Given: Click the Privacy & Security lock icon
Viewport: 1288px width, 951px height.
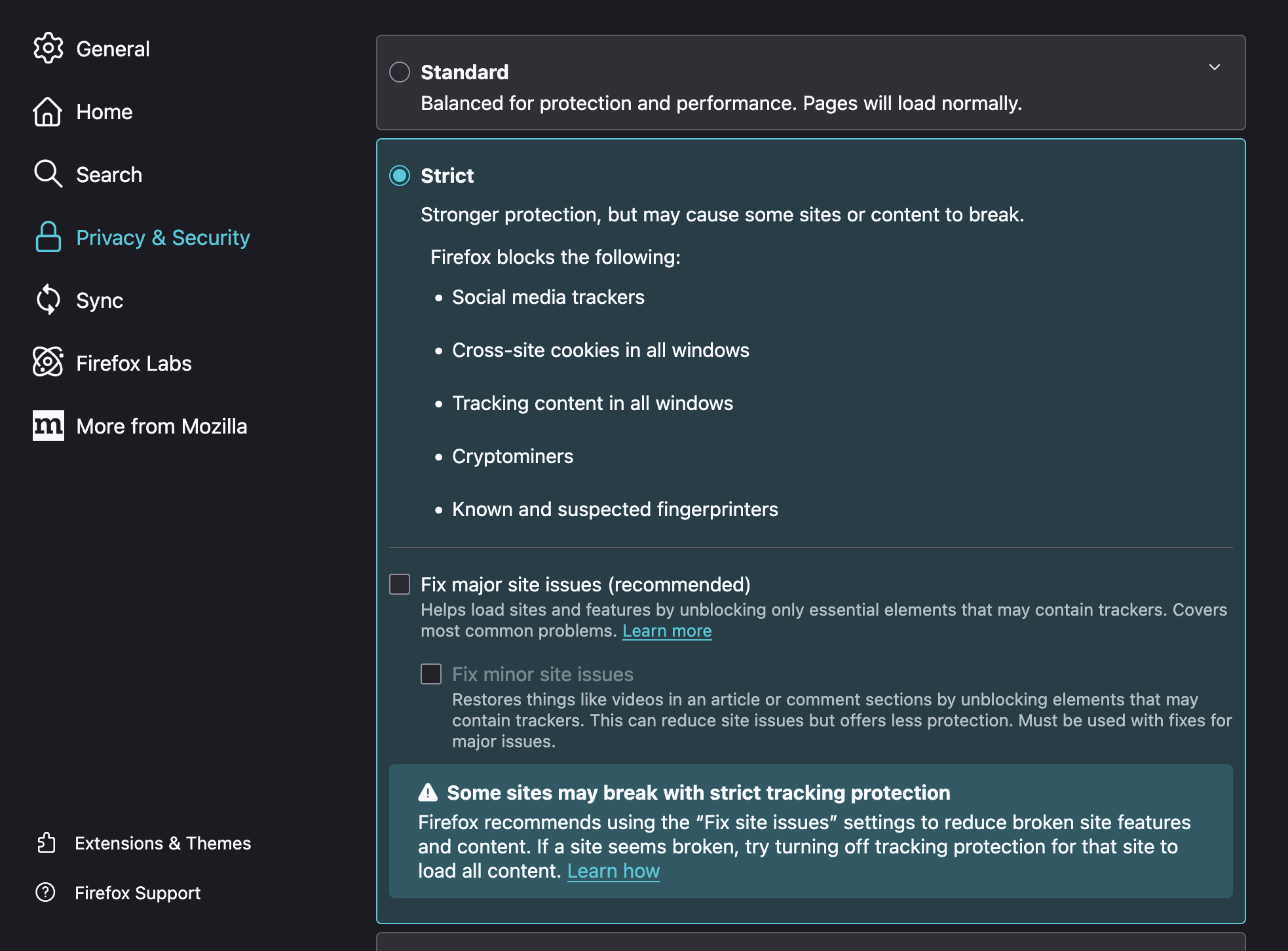Looking at the screenshot, I should coord(48,237).
